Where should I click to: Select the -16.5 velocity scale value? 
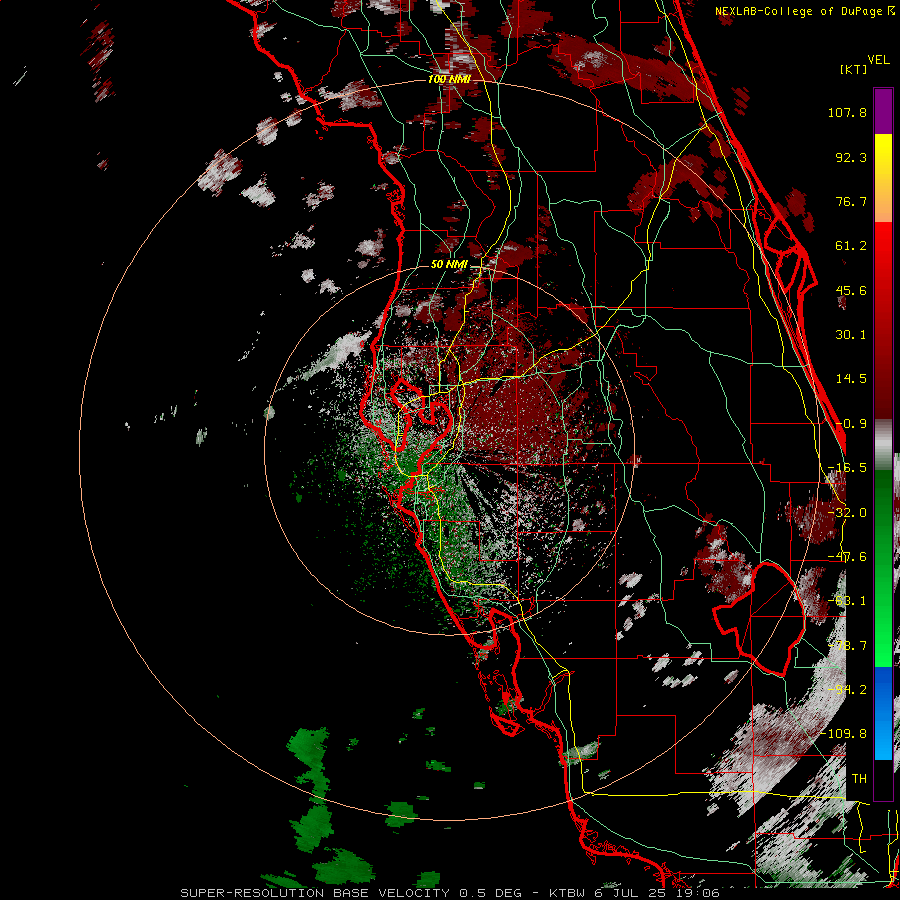click(x=847, y=468)
